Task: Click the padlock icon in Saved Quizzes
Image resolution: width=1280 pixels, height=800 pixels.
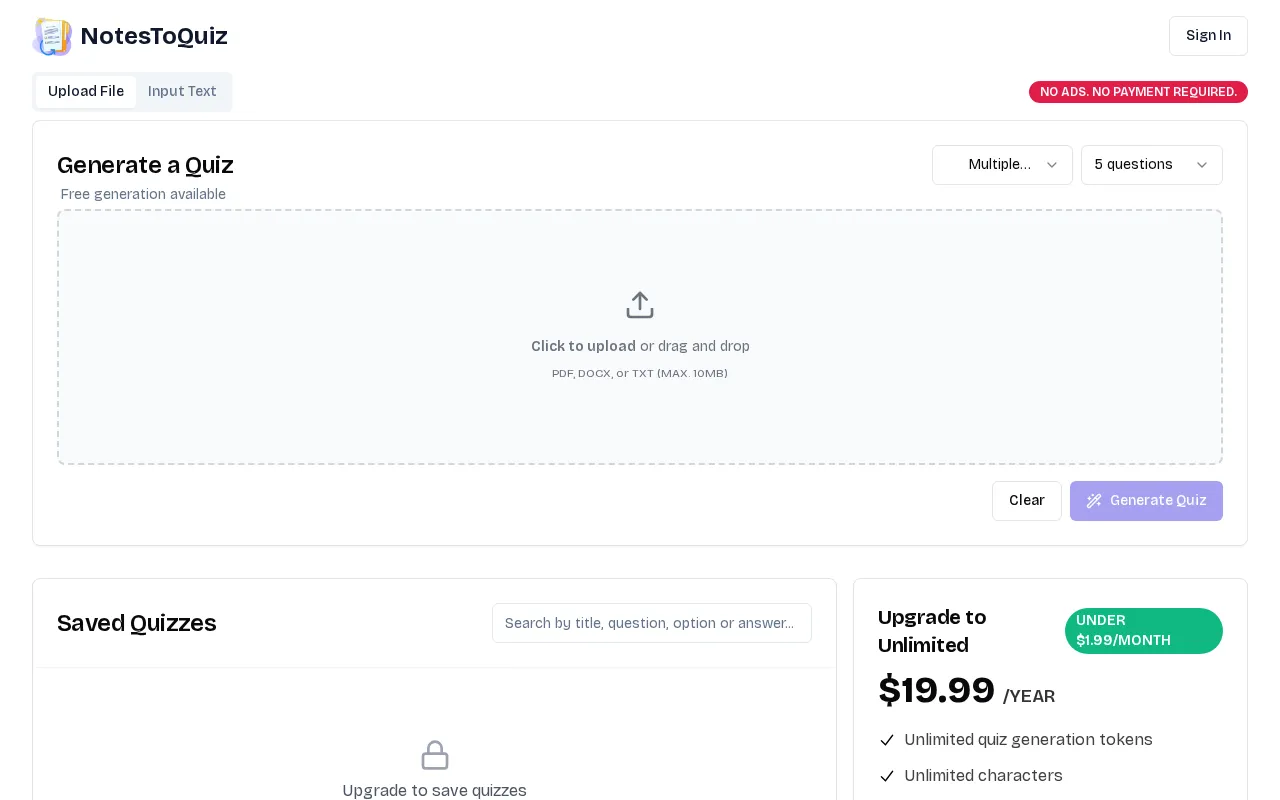Action: point(435,755)
